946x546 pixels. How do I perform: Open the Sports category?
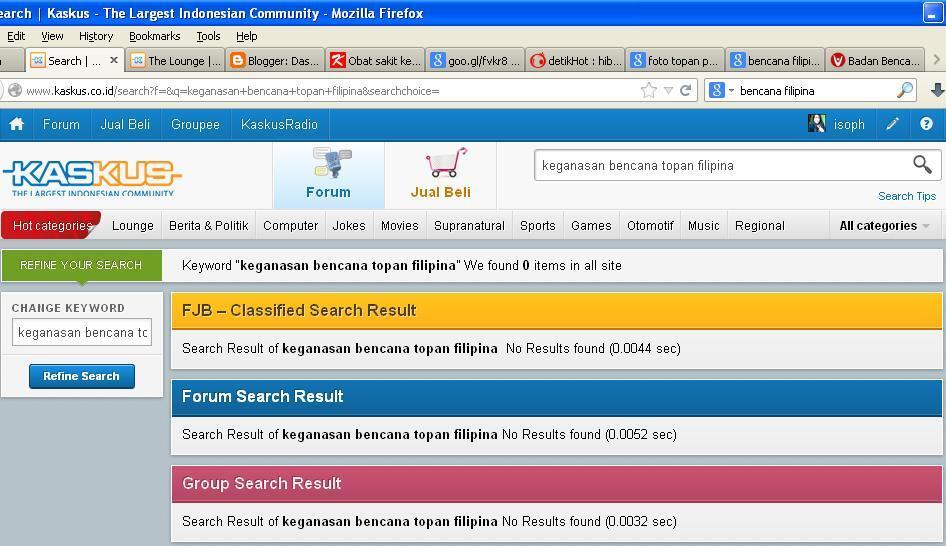point(538,226)
